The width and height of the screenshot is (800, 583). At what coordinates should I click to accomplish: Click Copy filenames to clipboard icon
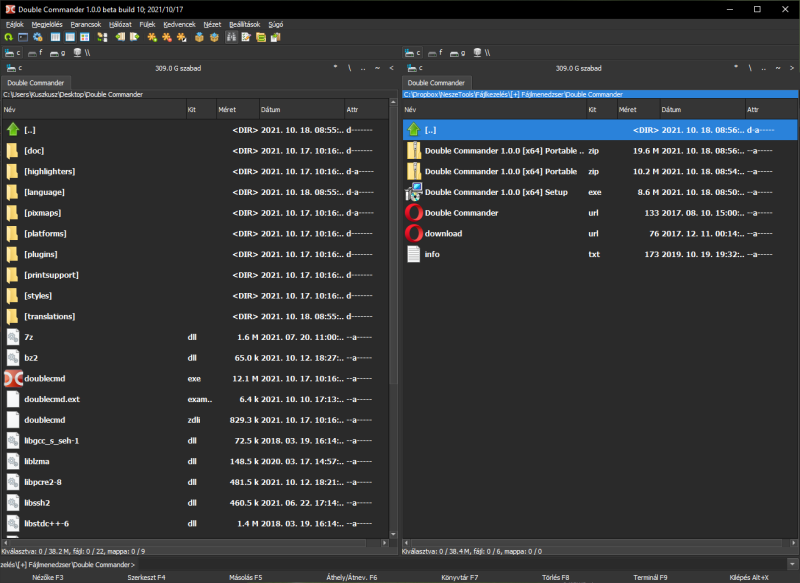point(276,37)
